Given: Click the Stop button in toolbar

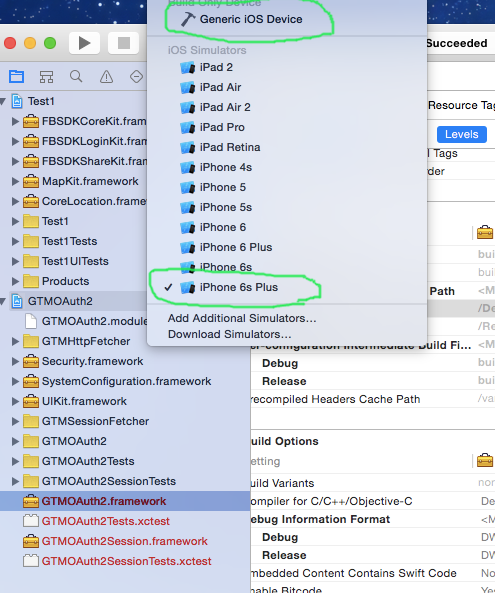Looking at the screenshot, I should point(124,43).
